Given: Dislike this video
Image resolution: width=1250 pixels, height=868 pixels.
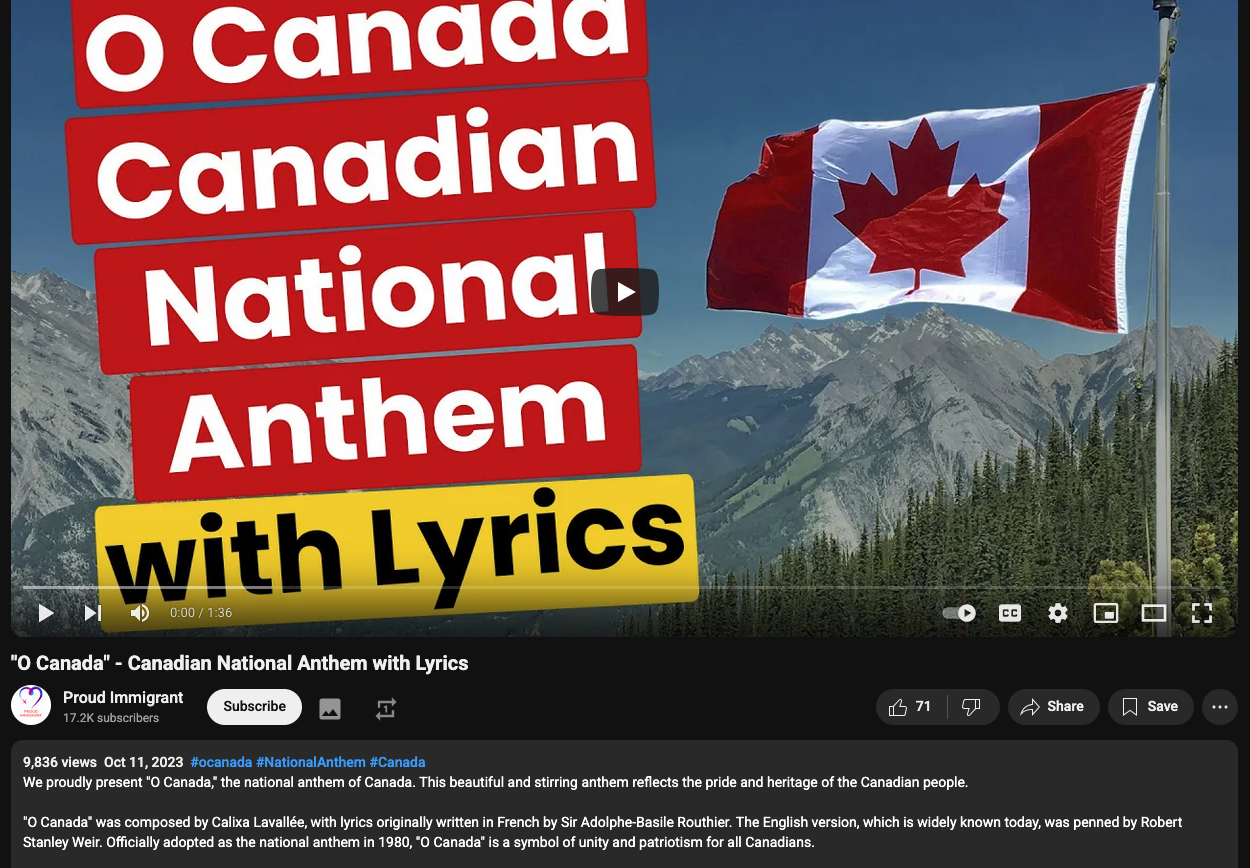Looking at the screenshot, I should pos(972,707).
